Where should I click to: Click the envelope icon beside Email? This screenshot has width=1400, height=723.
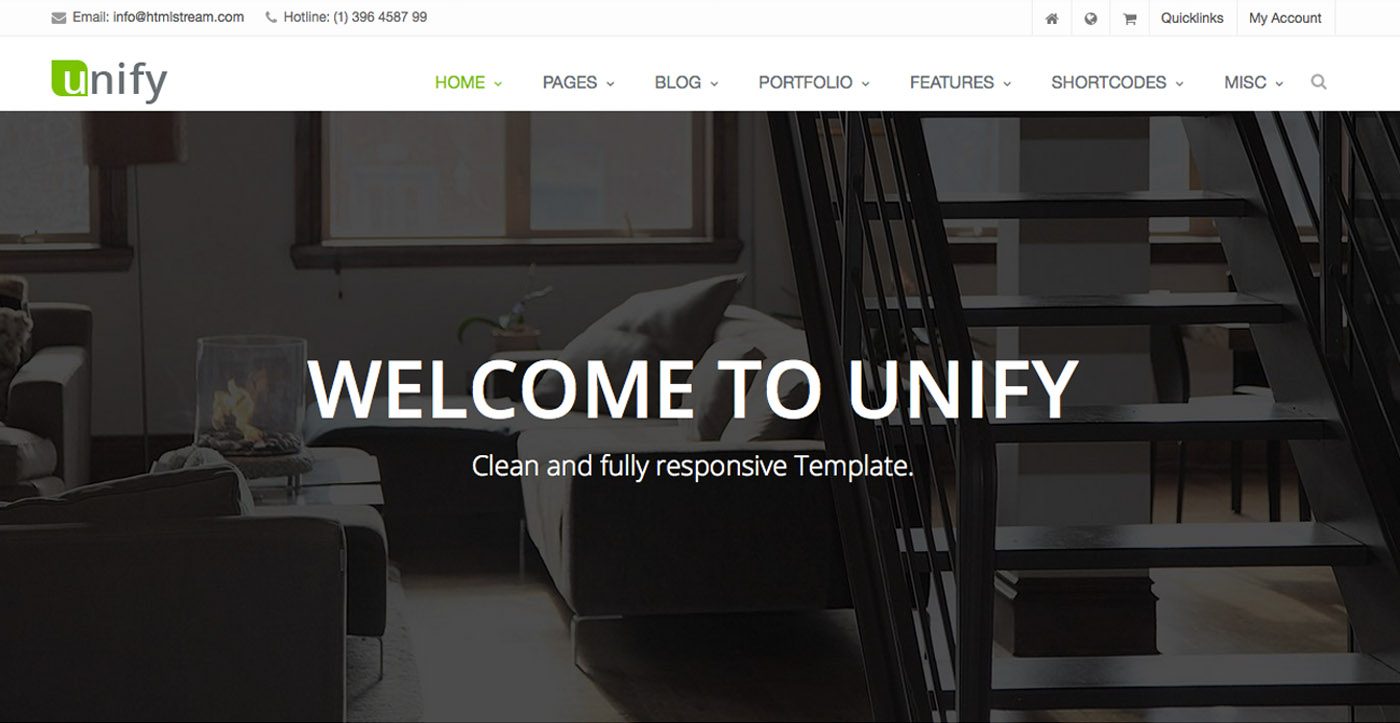[x=59, y=17]
